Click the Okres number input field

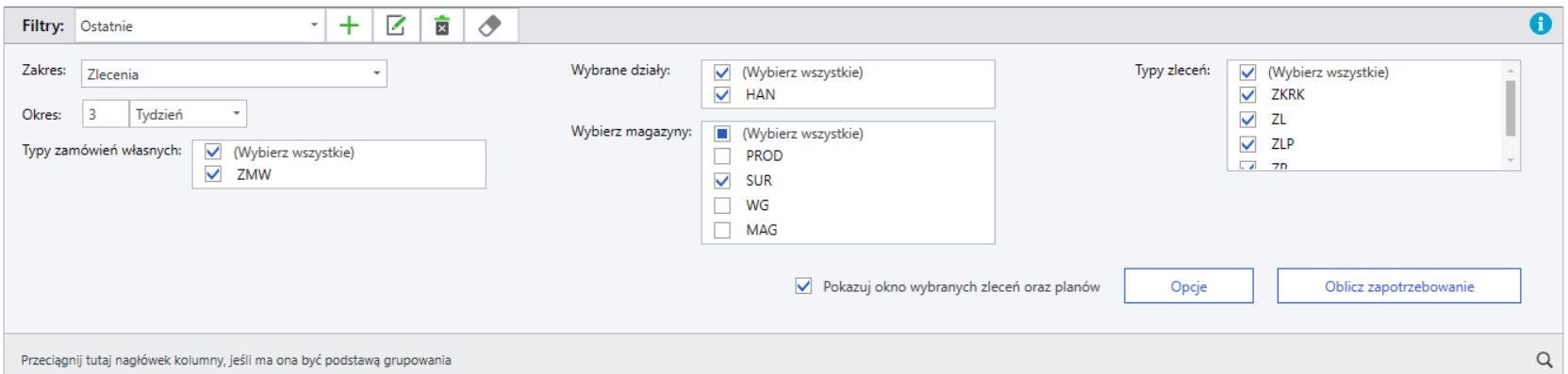[105, 114]
